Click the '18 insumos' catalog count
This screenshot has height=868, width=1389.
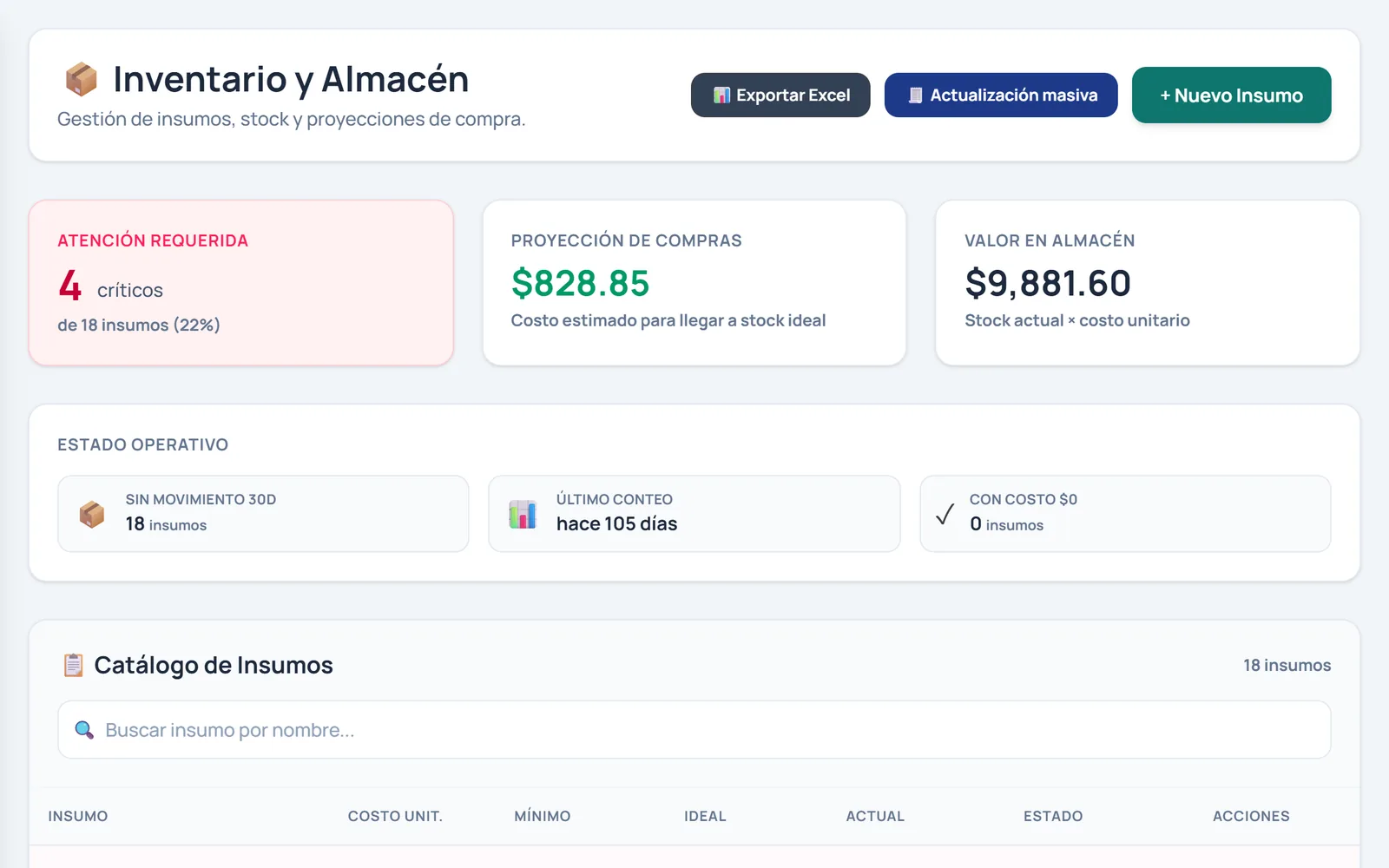pyautogui.click(x=1287, y=665)
